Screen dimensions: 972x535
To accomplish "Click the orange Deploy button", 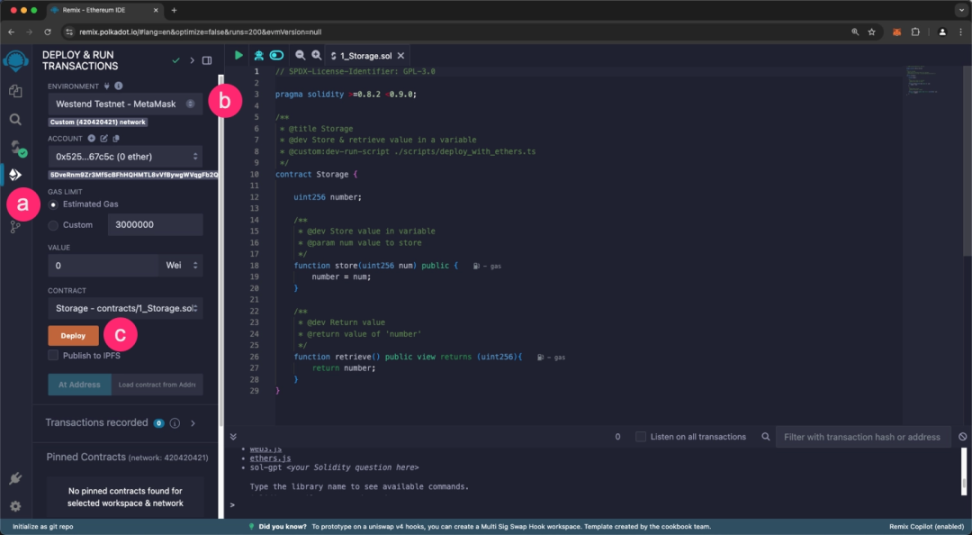I will click(x=73, y=336).
